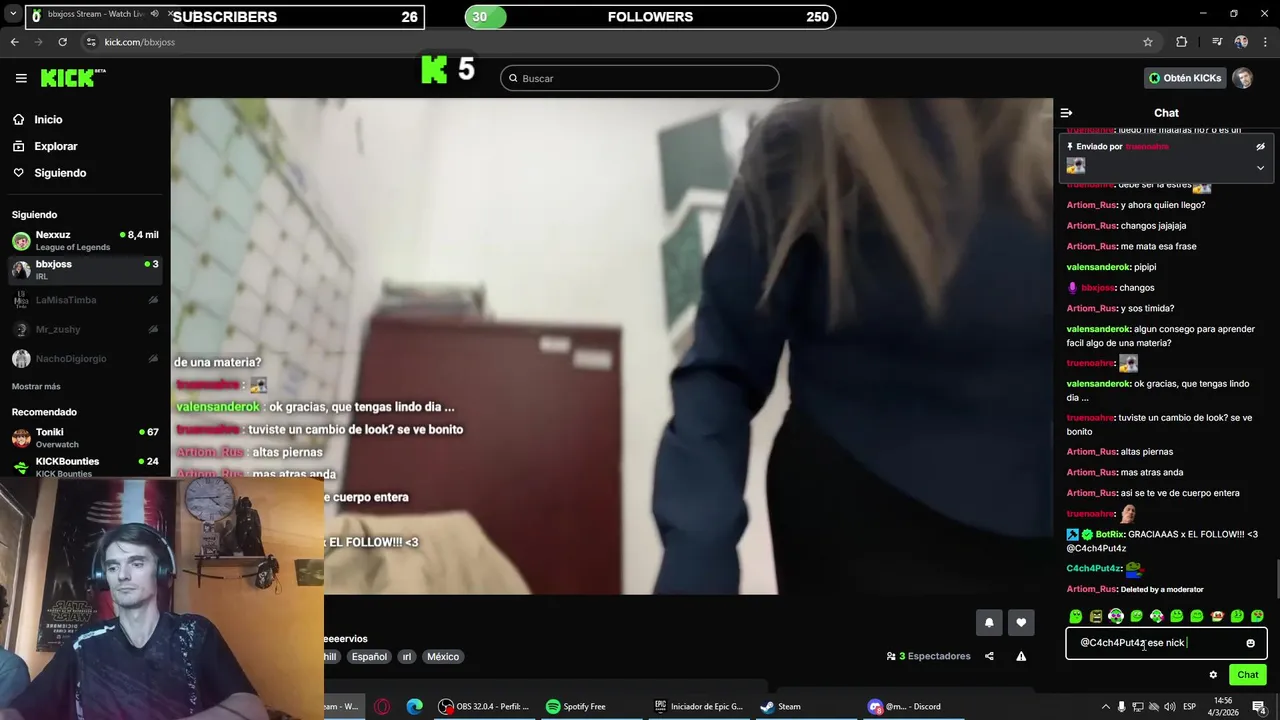Click the green headphones emote
Viewport: 1280px width, 720px height.
1116,616
